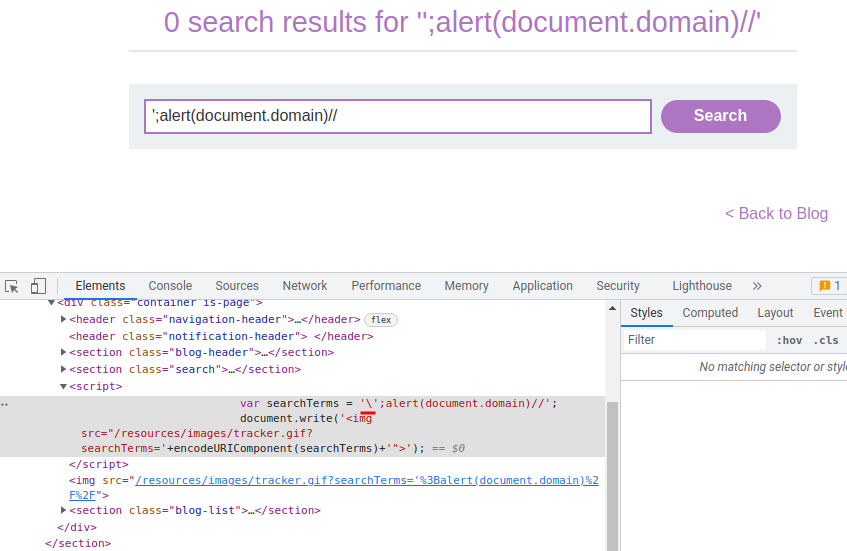Open the Application tab

[542, 286]
